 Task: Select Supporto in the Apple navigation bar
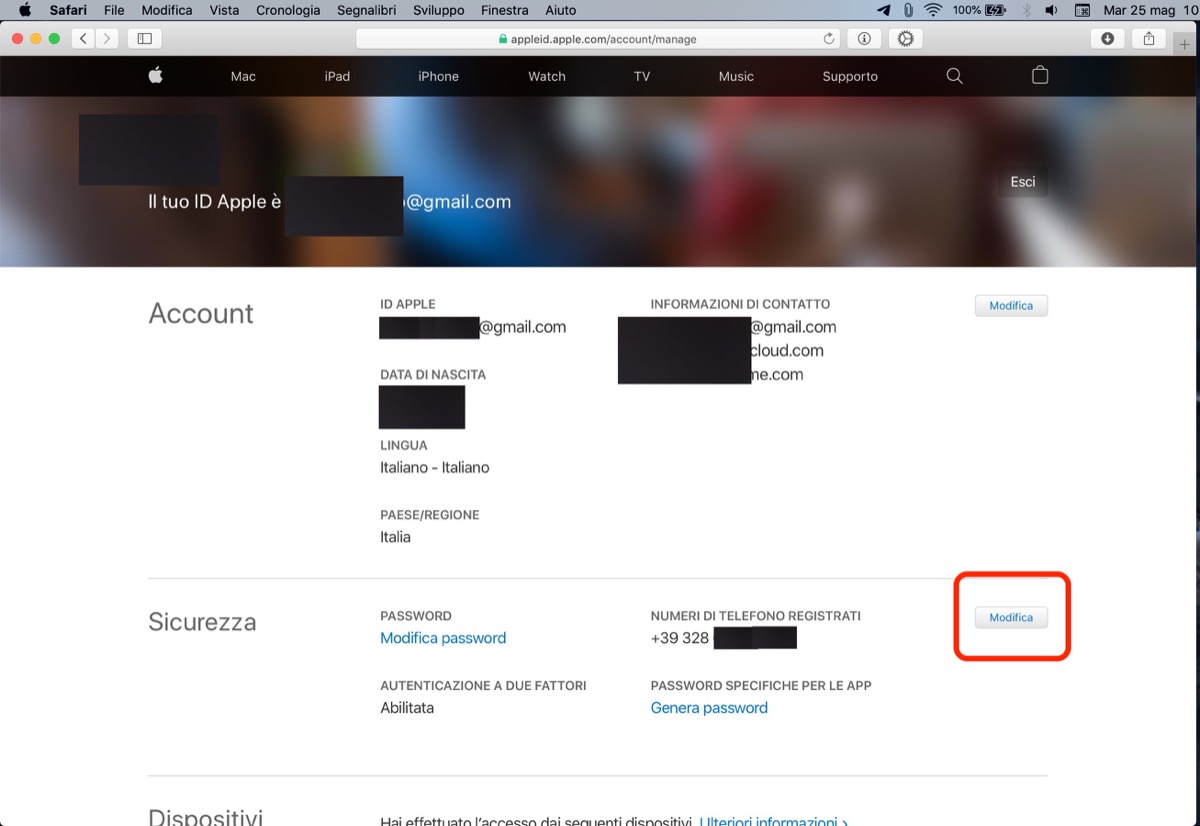[849, 75]
